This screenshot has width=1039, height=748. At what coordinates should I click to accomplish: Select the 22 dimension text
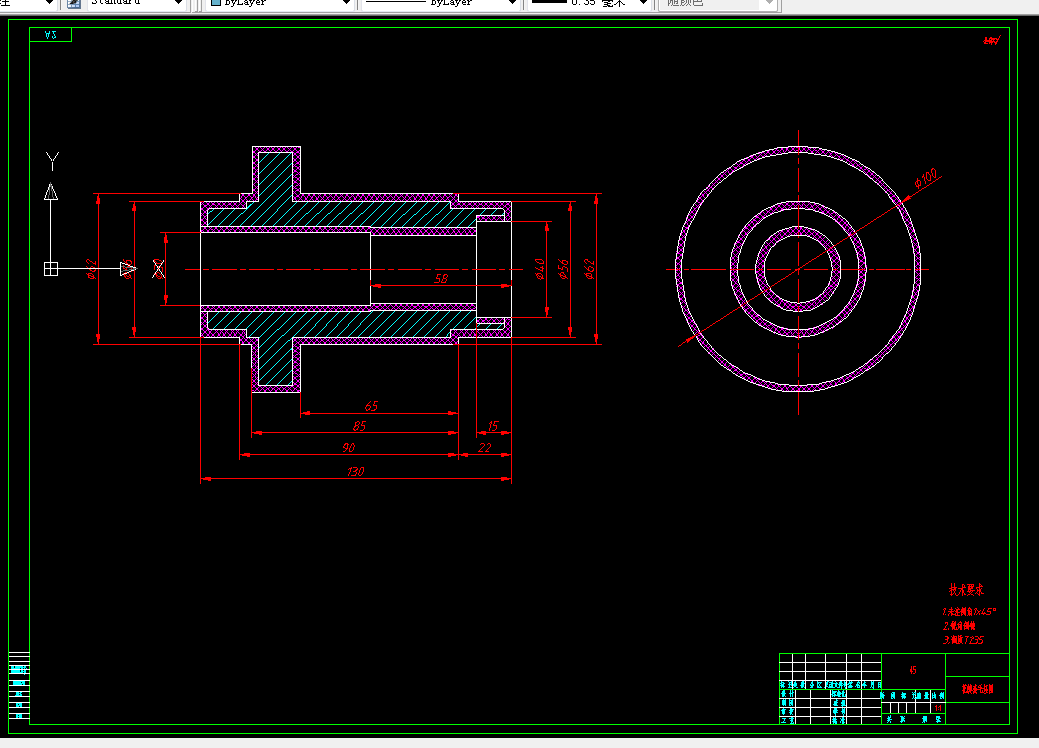click(x=484, y=447)
